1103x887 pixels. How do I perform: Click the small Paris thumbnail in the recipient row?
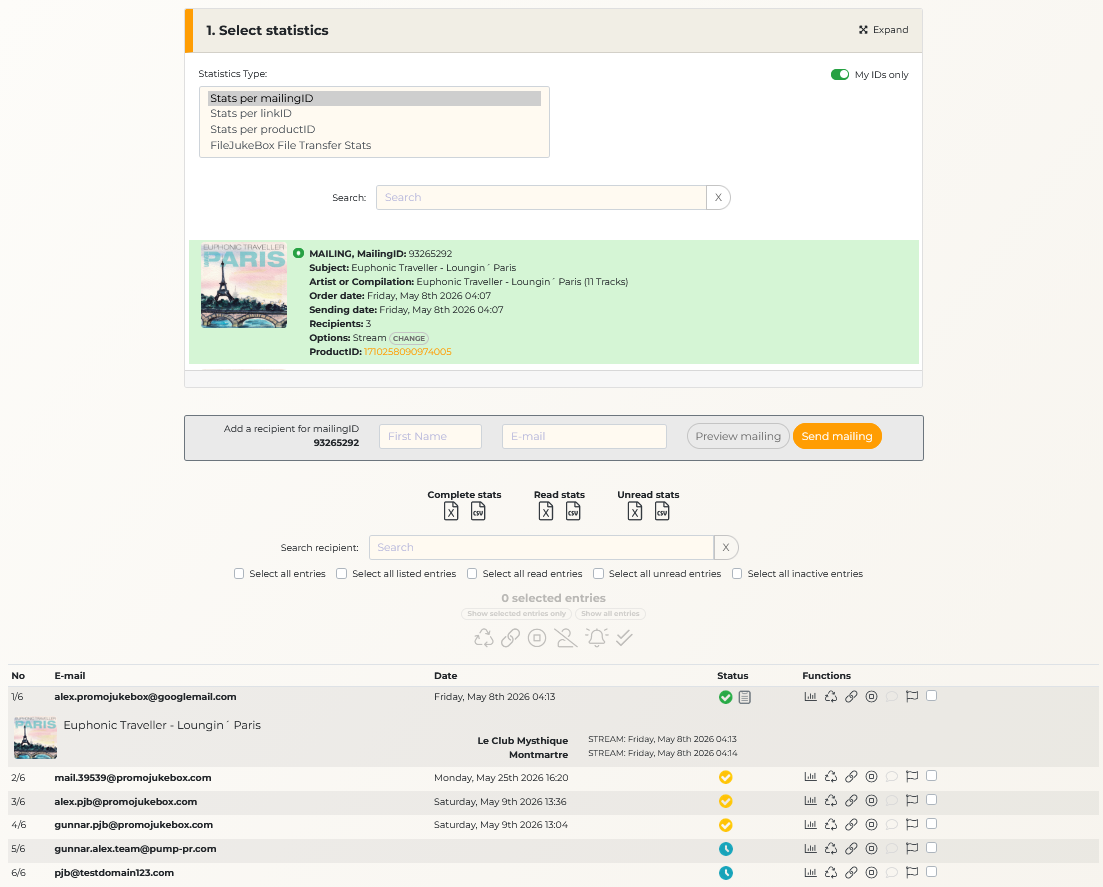pos(35,737)
